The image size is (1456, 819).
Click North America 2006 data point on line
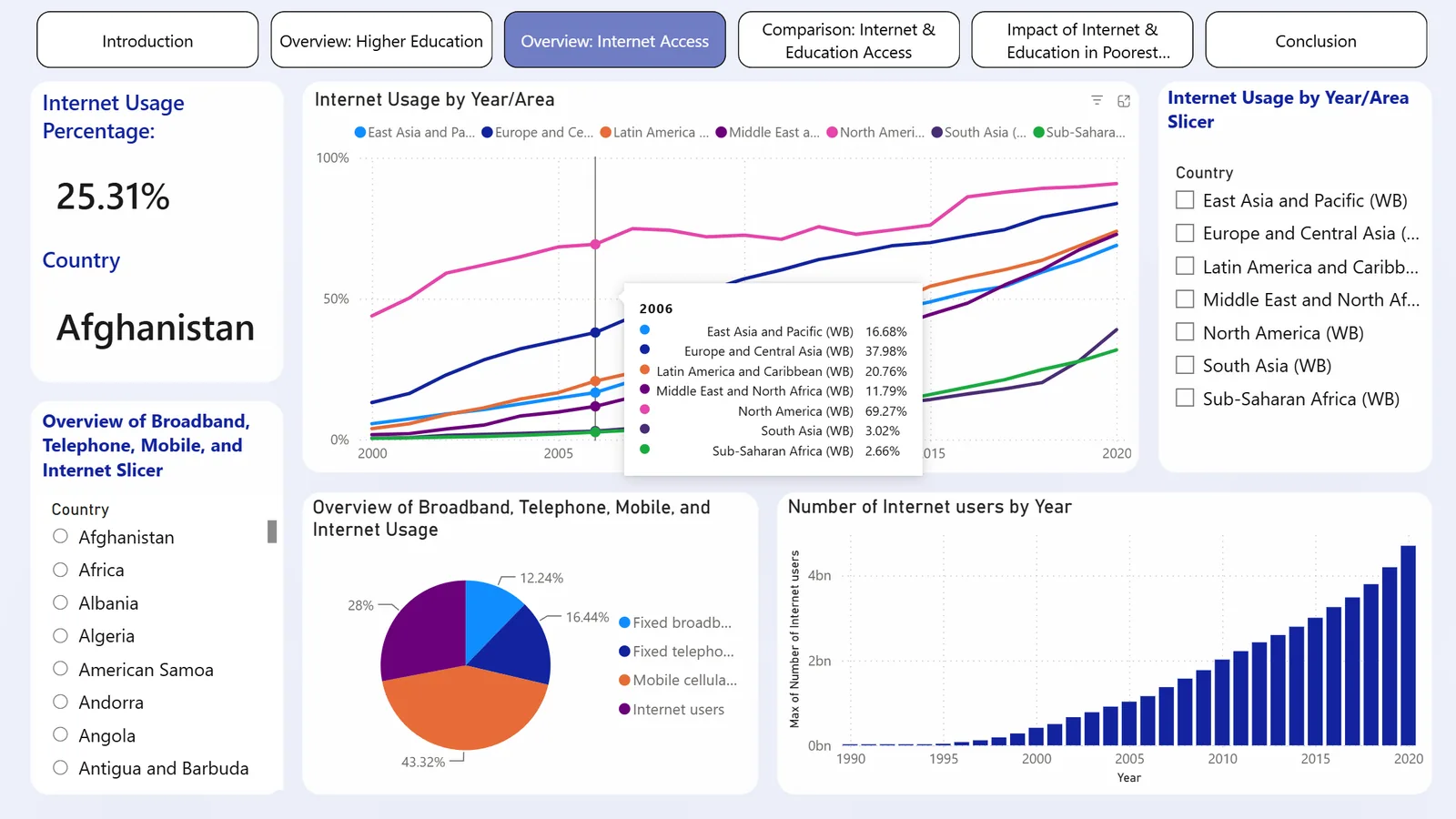coord(595,244)
